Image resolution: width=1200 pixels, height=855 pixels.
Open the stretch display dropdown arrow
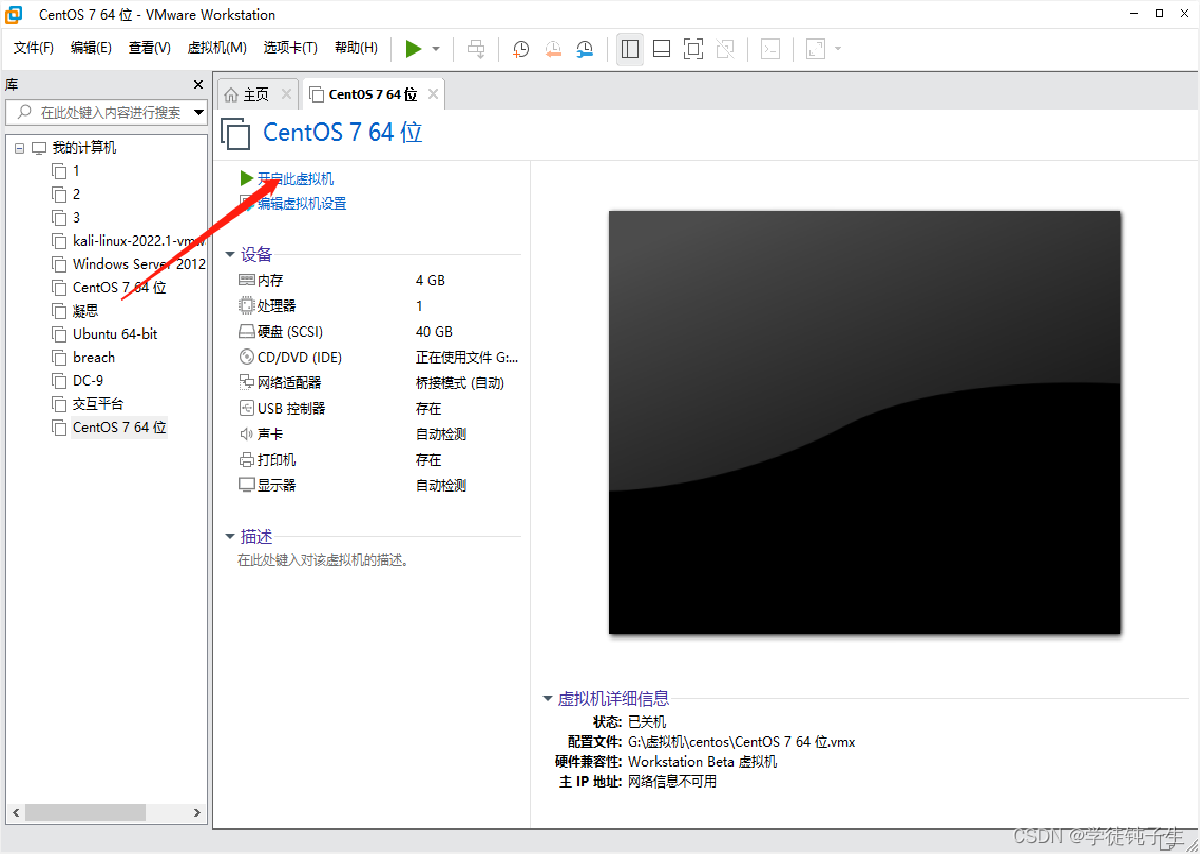(x=837, y=49)
